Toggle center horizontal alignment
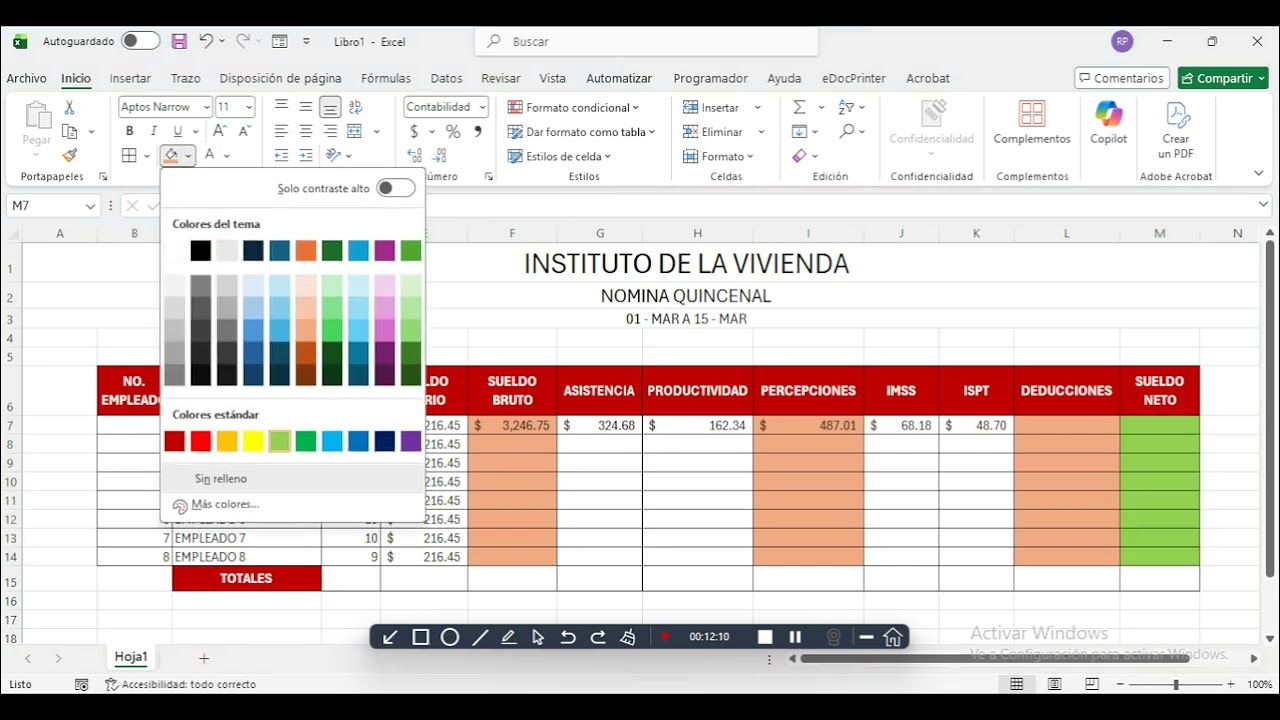1280x720 pixels. pos(306,131)
